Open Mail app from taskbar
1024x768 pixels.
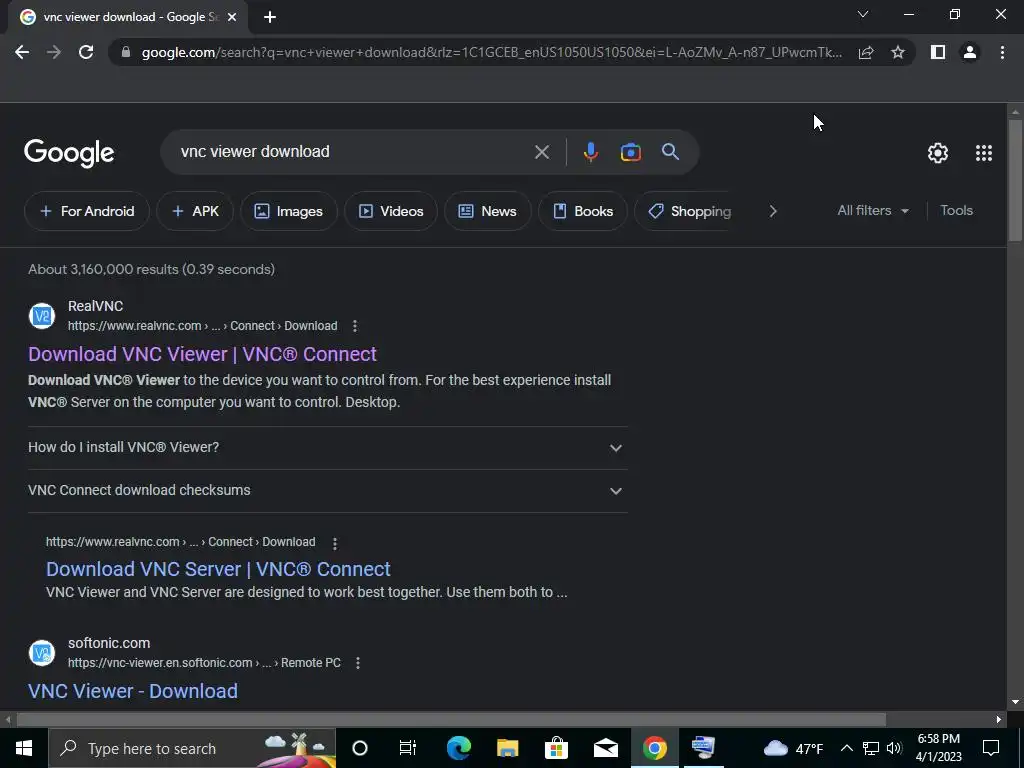pyautogui.click(x=605, y=748)
